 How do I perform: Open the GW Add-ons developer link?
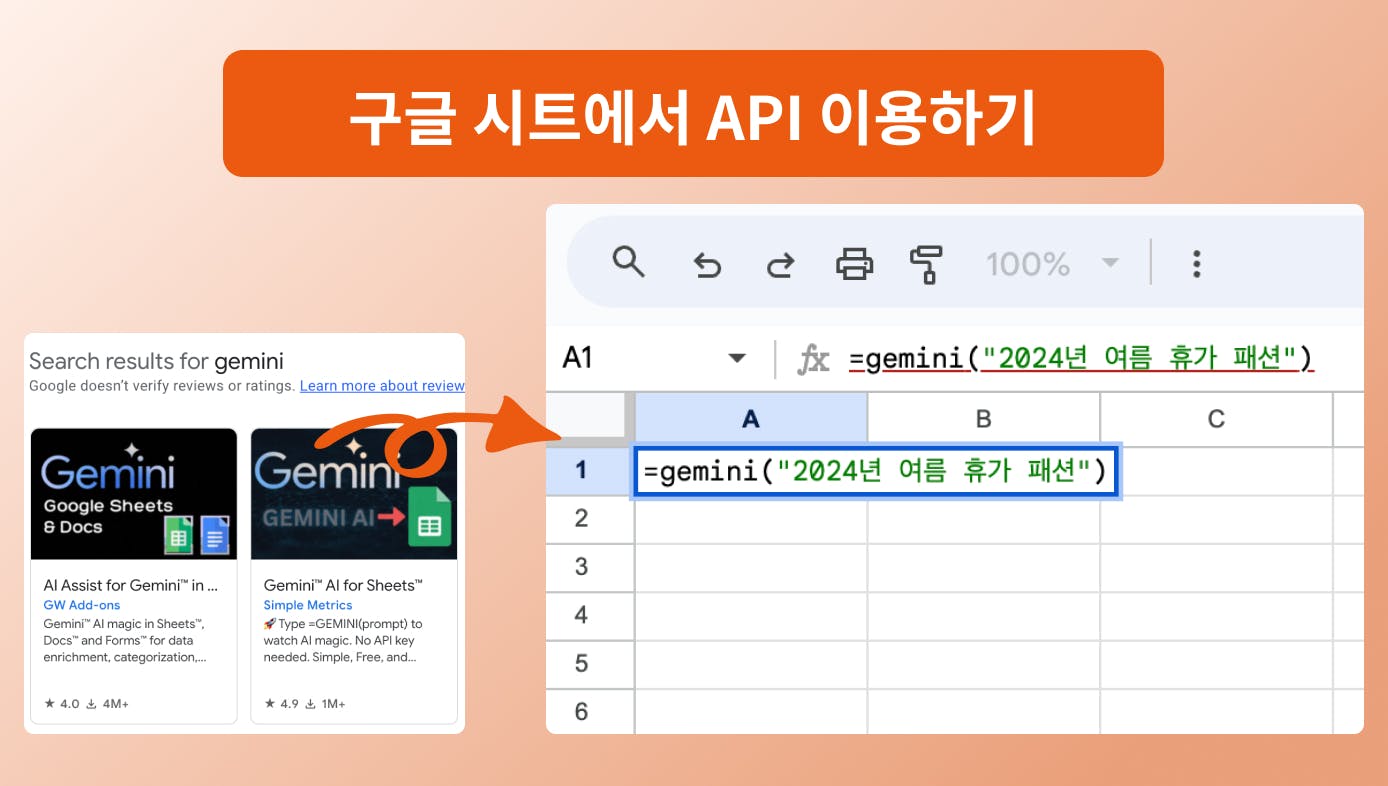tap(82, 605)
